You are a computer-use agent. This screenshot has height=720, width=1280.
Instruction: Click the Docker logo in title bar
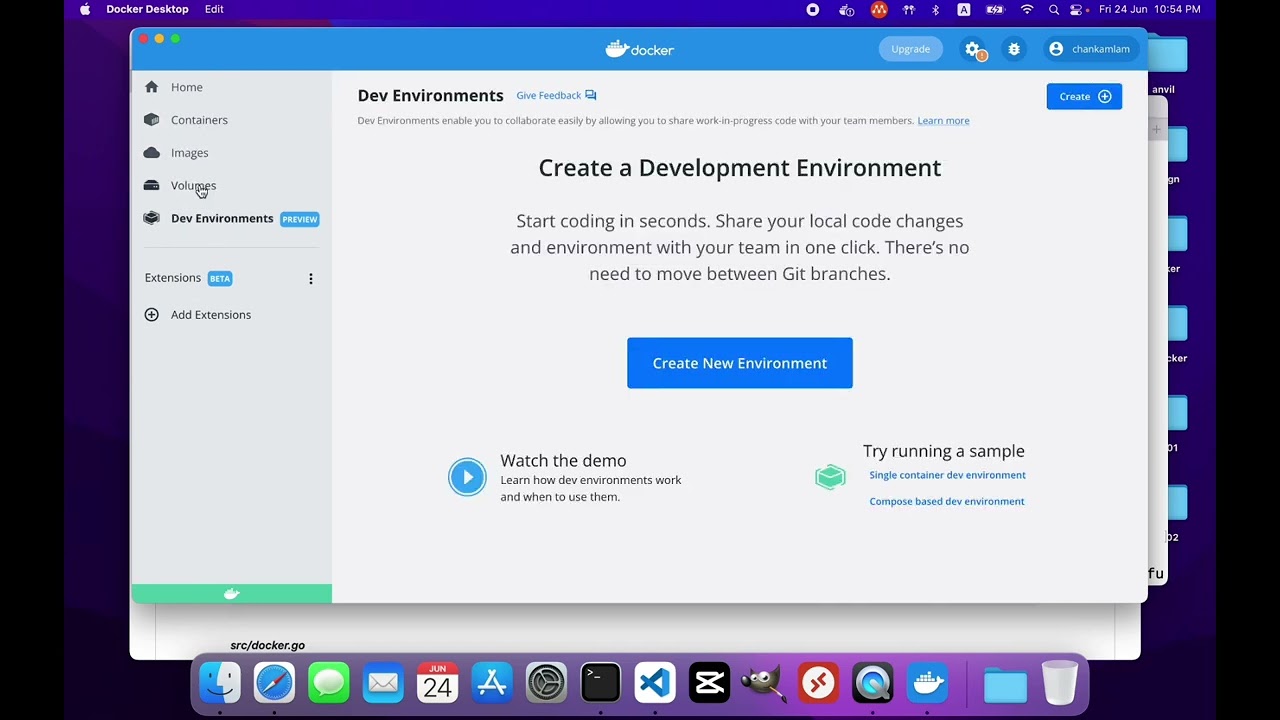click(640, 49)
